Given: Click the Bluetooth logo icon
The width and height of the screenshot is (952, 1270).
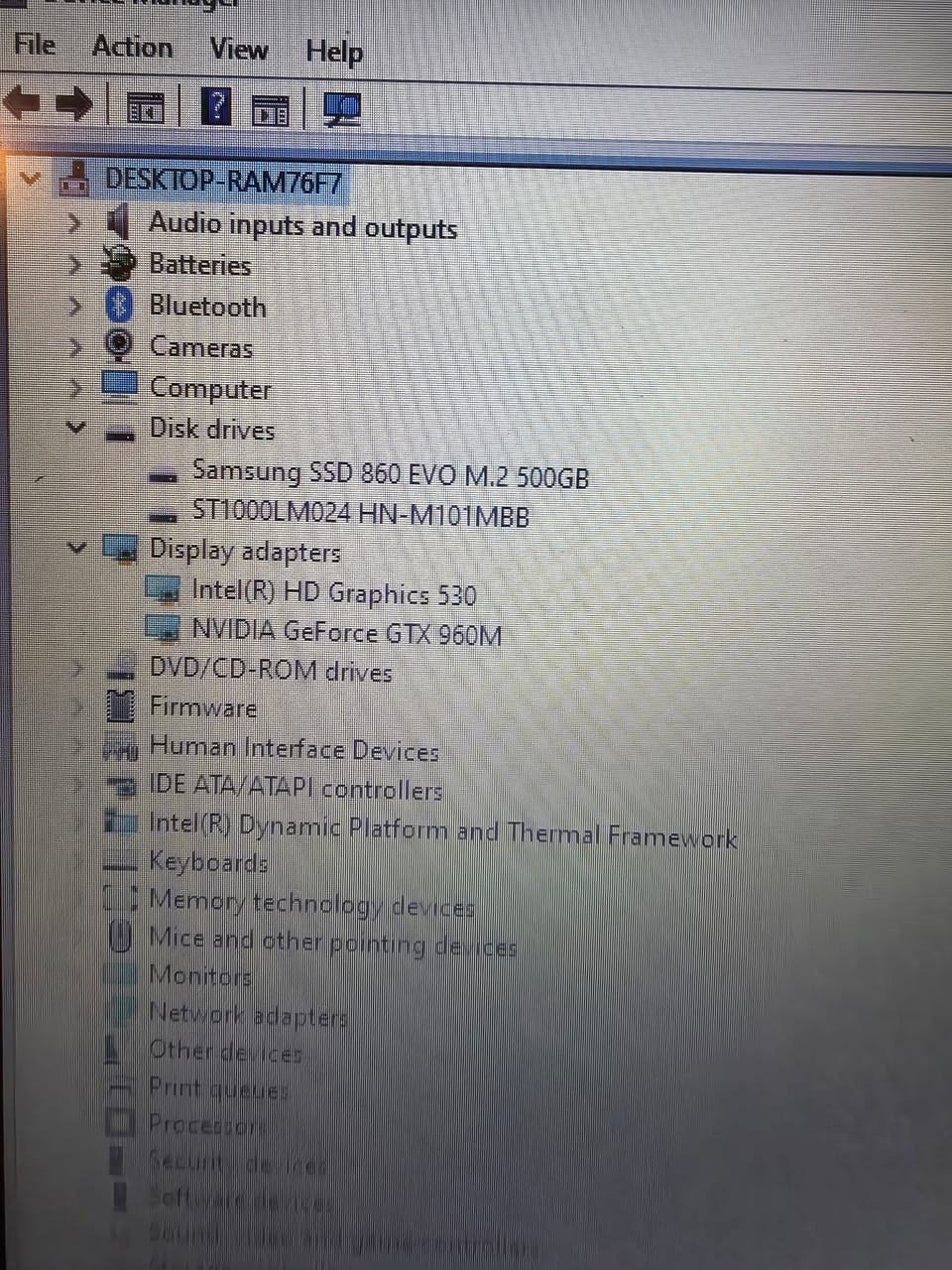Looking at the screenshot, I should click(119, 305).
